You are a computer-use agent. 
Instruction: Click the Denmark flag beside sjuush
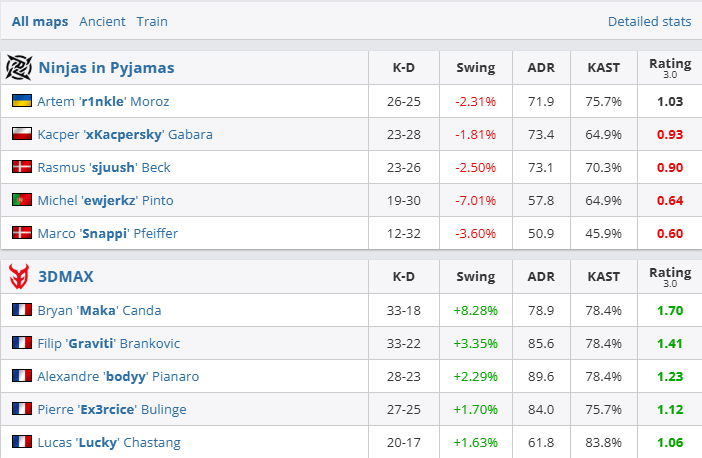[x=21, y=167]
